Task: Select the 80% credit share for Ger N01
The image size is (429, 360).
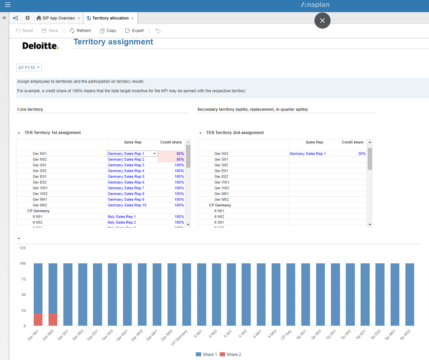Action: coord(171,154)
